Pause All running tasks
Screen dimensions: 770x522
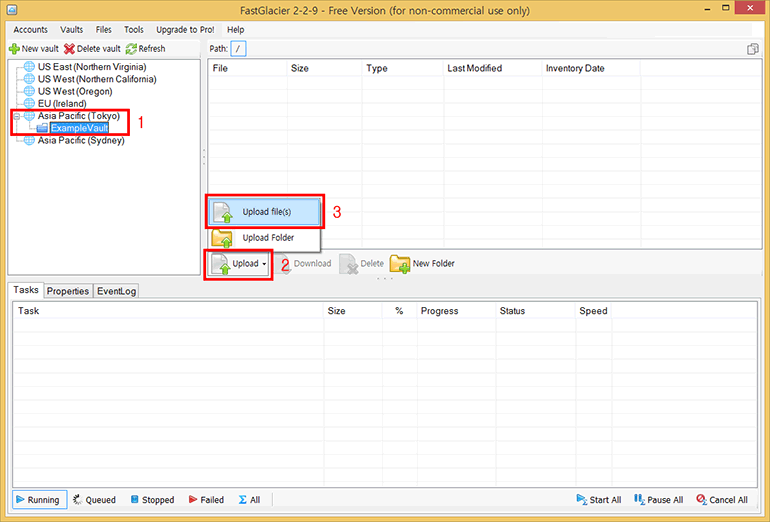click(658, 500)
